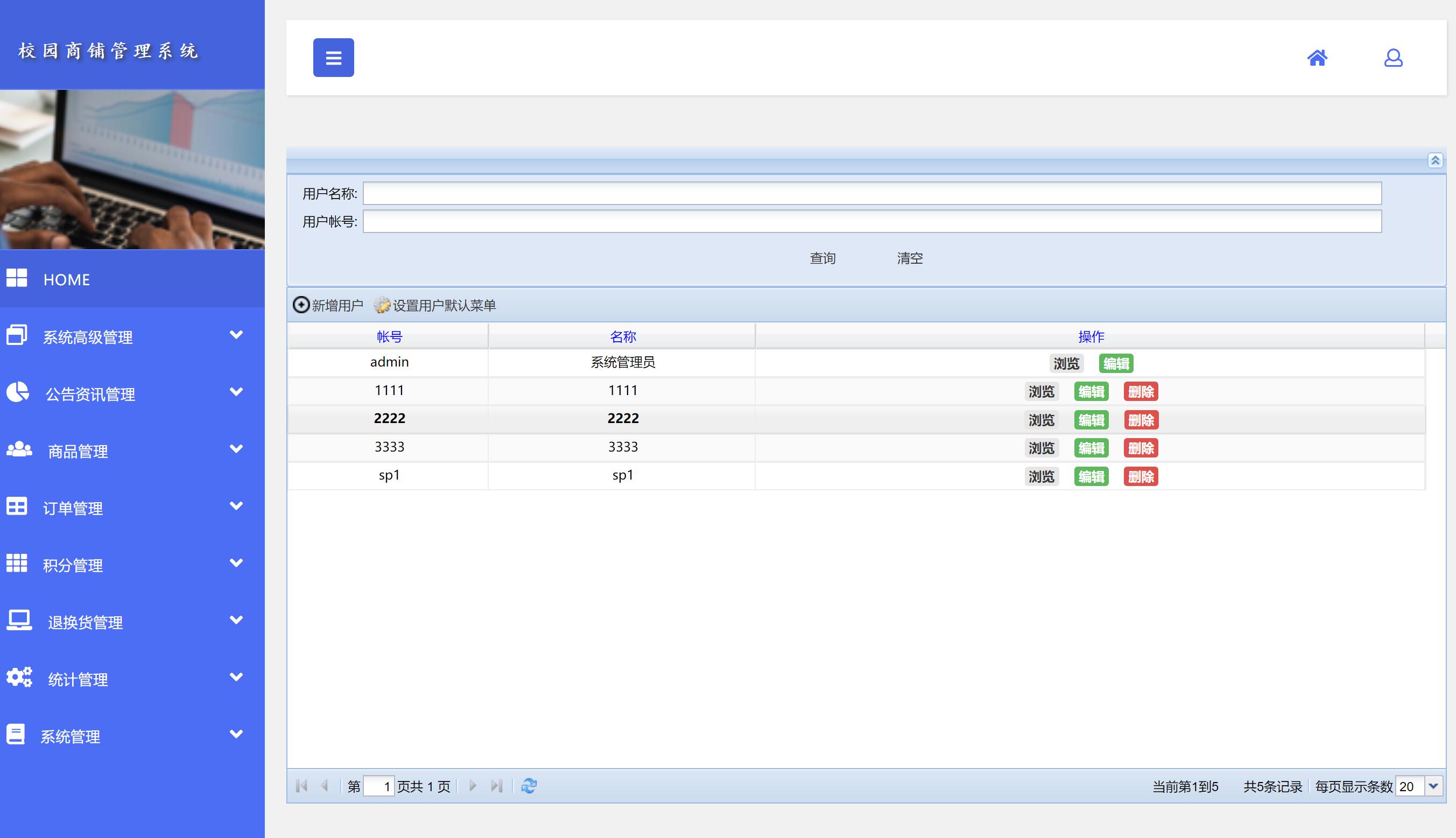This screenshot has width=1456, height=838.
Task: Click 新增用户 add user button
Action: click(x=328, y=305)
